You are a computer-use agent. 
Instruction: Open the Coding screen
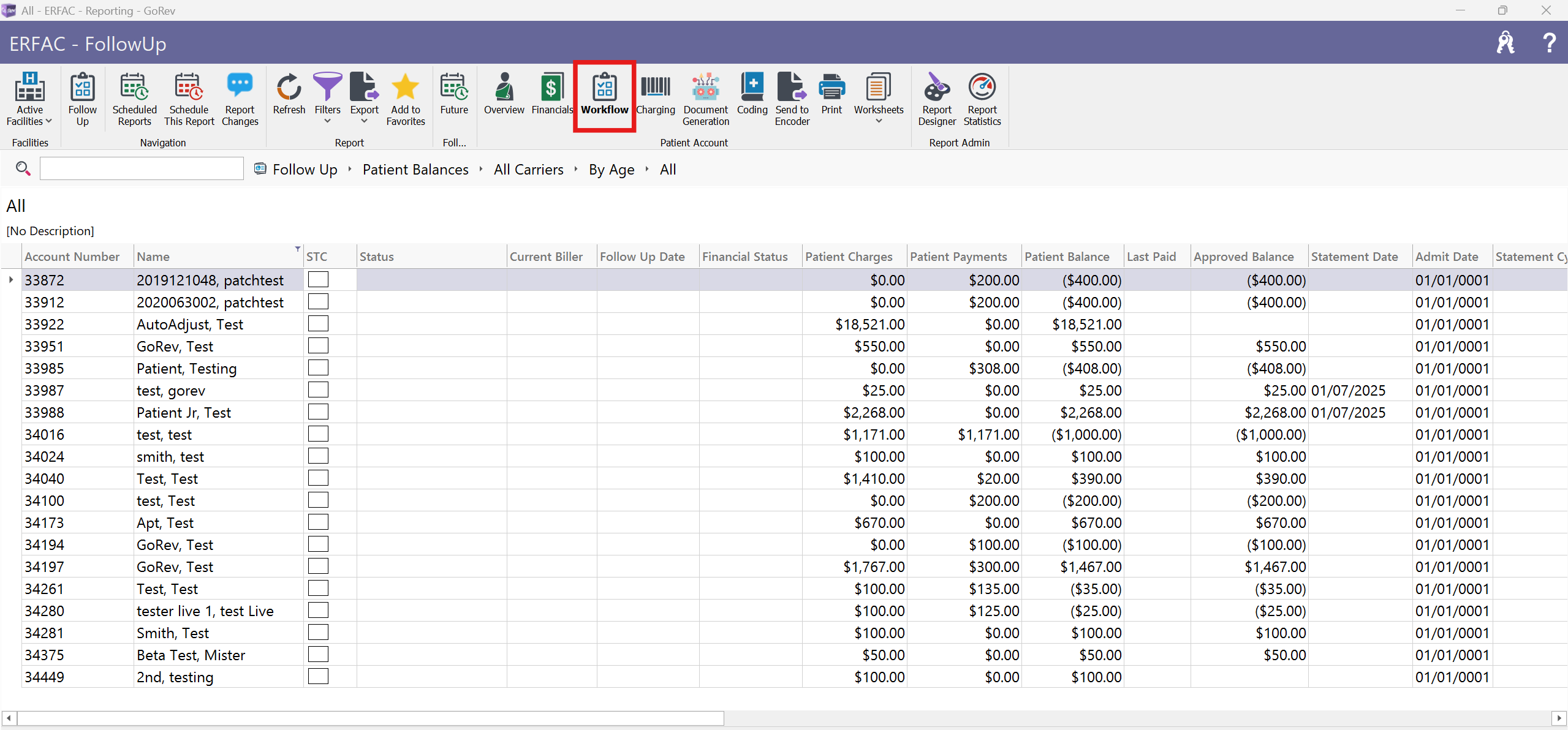752,94
